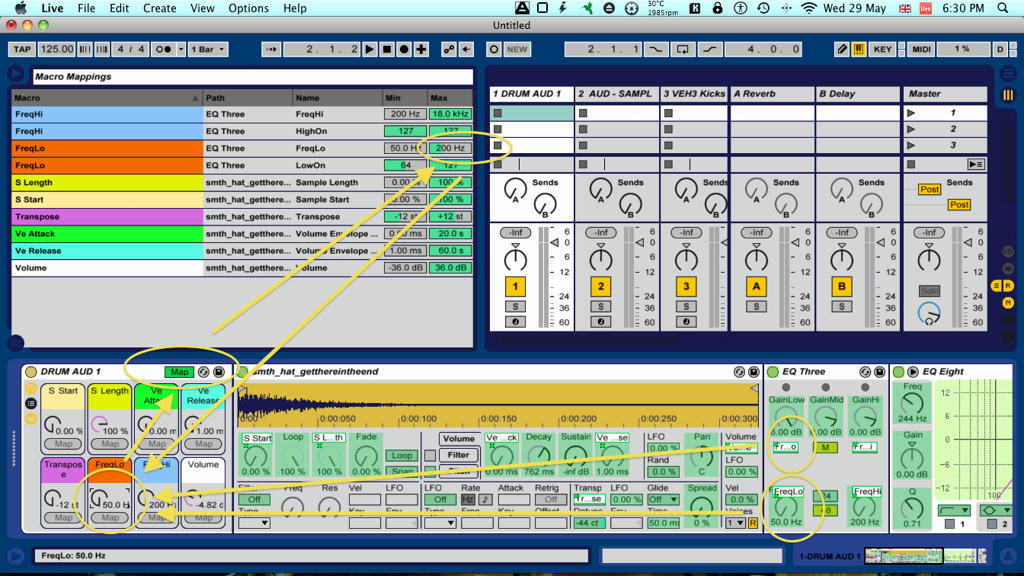1024x576 pixels.
Task: Solo the track 2 AUD - SAMPL
Action: point(601,306)
